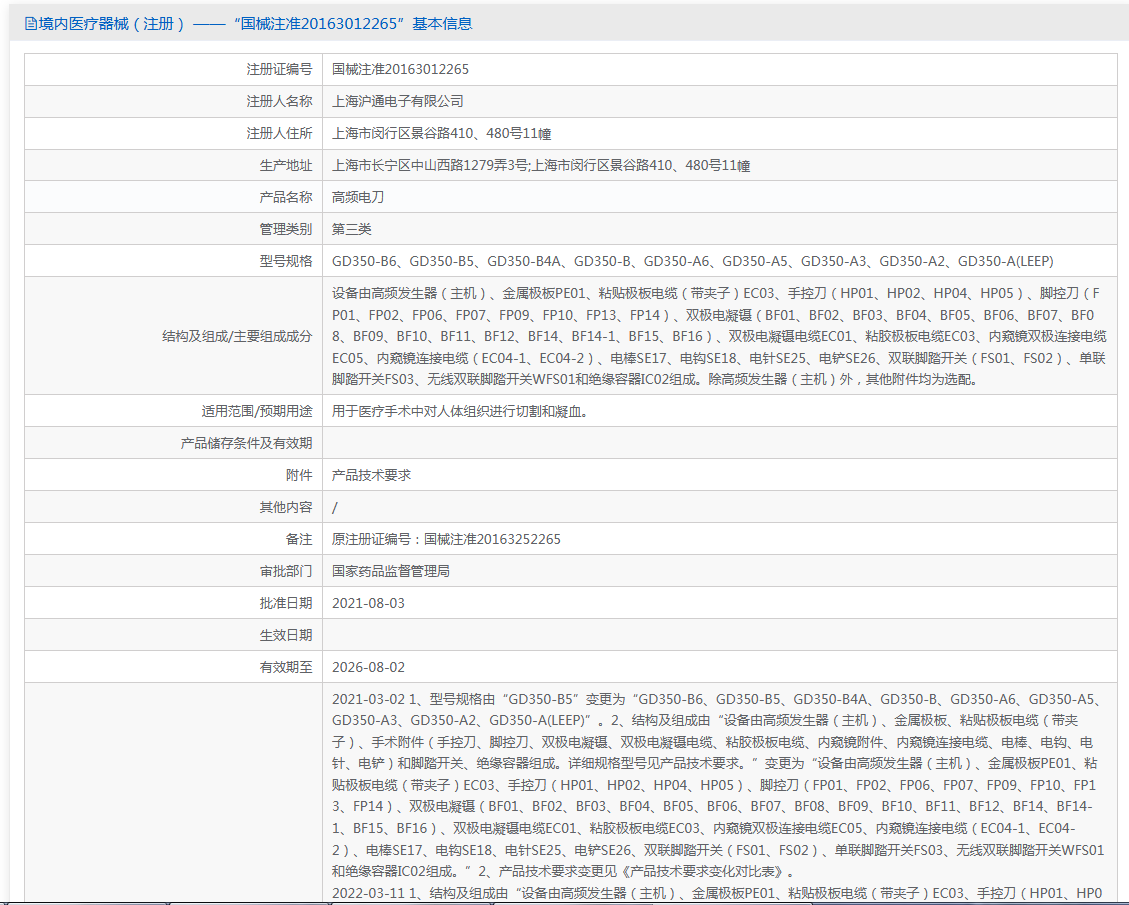Select the 注册人住所 label cell
The image size is (1129, 905).
click(x=174, y=133)
